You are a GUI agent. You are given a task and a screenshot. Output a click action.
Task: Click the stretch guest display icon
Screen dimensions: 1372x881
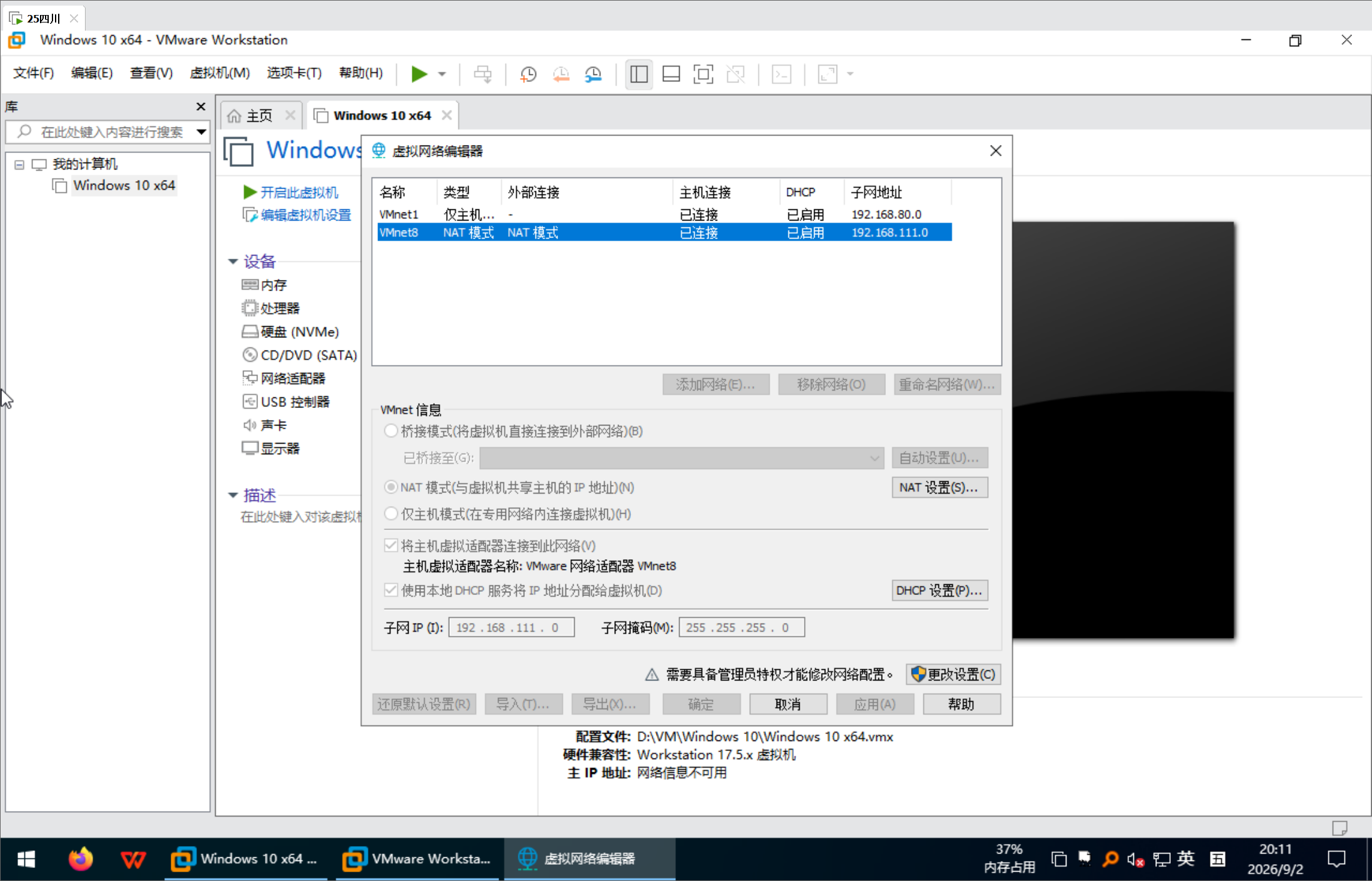click(x=827, y=74)
